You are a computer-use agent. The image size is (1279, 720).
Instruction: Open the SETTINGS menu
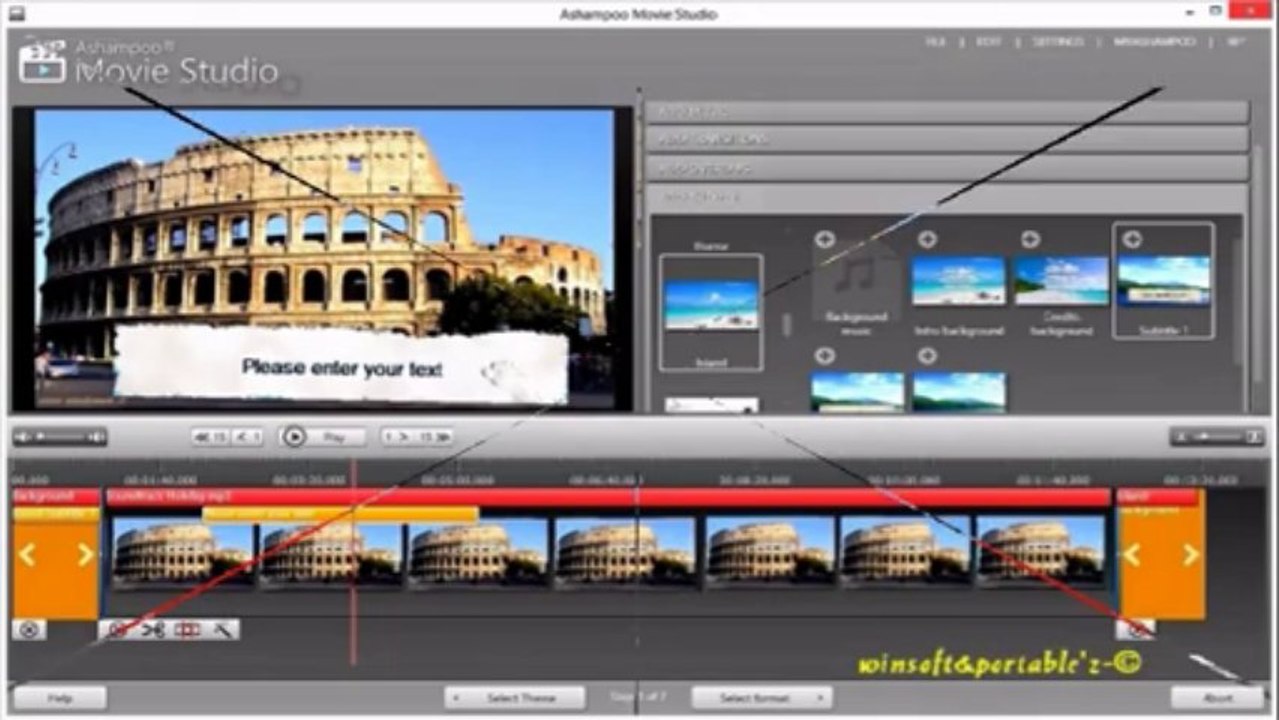[1058, 42]
